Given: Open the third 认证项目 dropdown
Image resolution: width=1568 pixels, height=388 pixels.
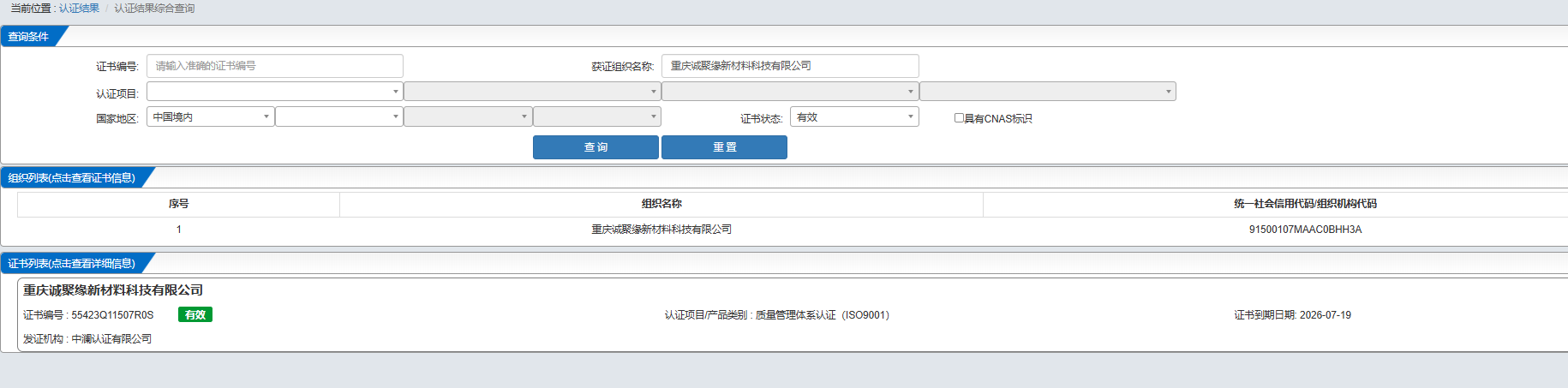Looking at the screenshot, I should 790,92.
